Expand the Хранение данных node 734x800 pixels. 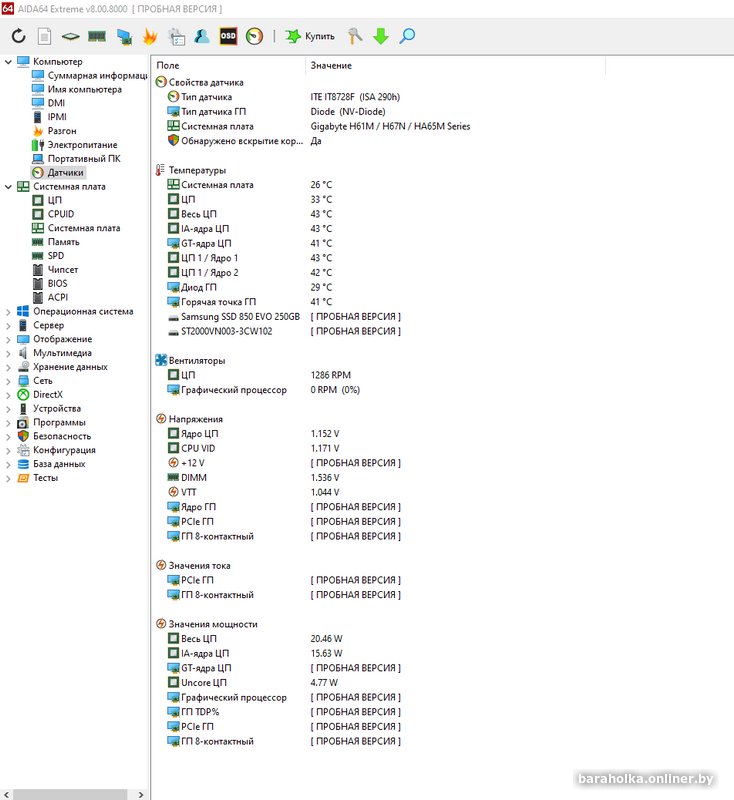click(8, 367)
